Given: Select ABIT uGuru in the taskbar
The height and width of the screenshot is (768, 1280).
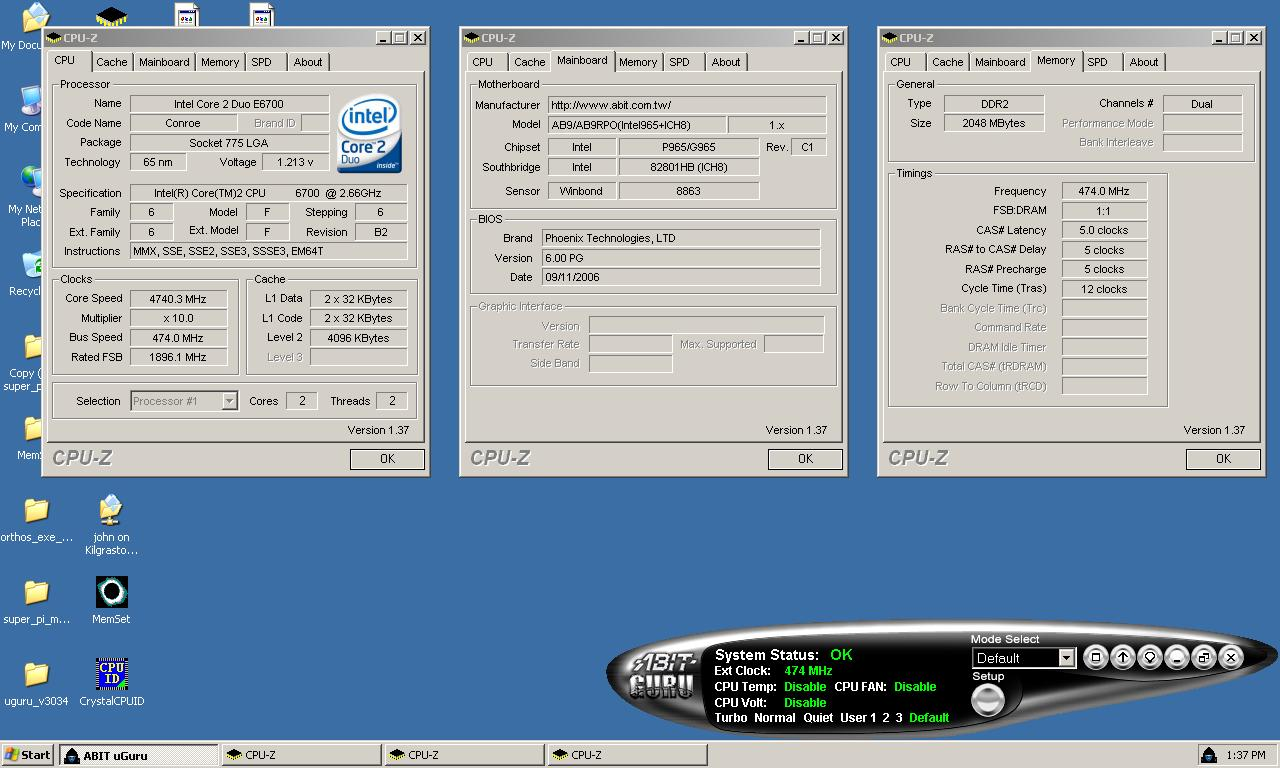Looking at the screenshot, I should pos(138,755).
